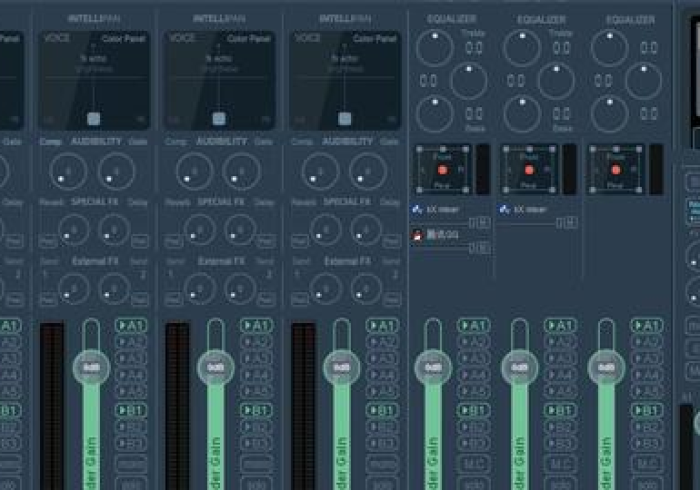Toggle the B1 bus on the rightmost INTELLIPAN strip
Screen dimensions: 700x490
point(381,410)
